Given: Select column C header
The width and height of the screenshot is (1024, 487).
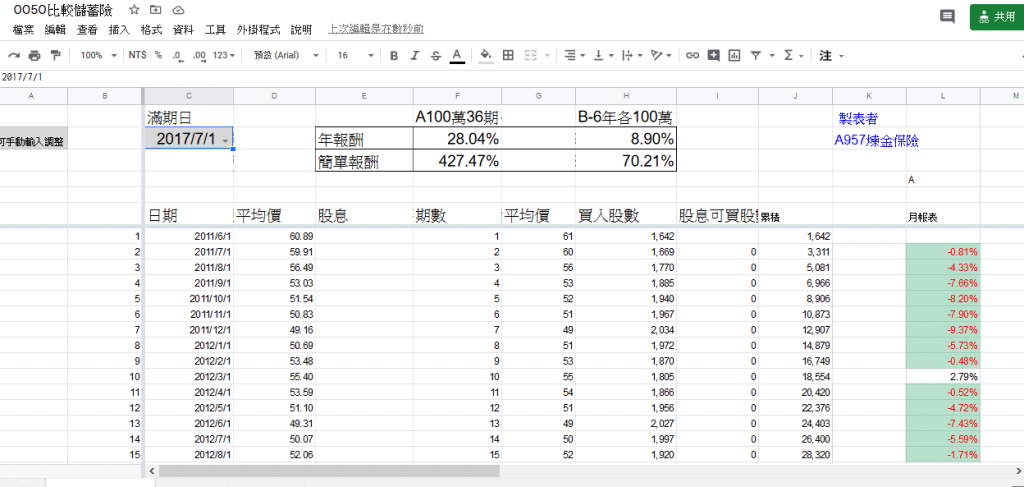Looking at the screenshot, I should 188,96.
